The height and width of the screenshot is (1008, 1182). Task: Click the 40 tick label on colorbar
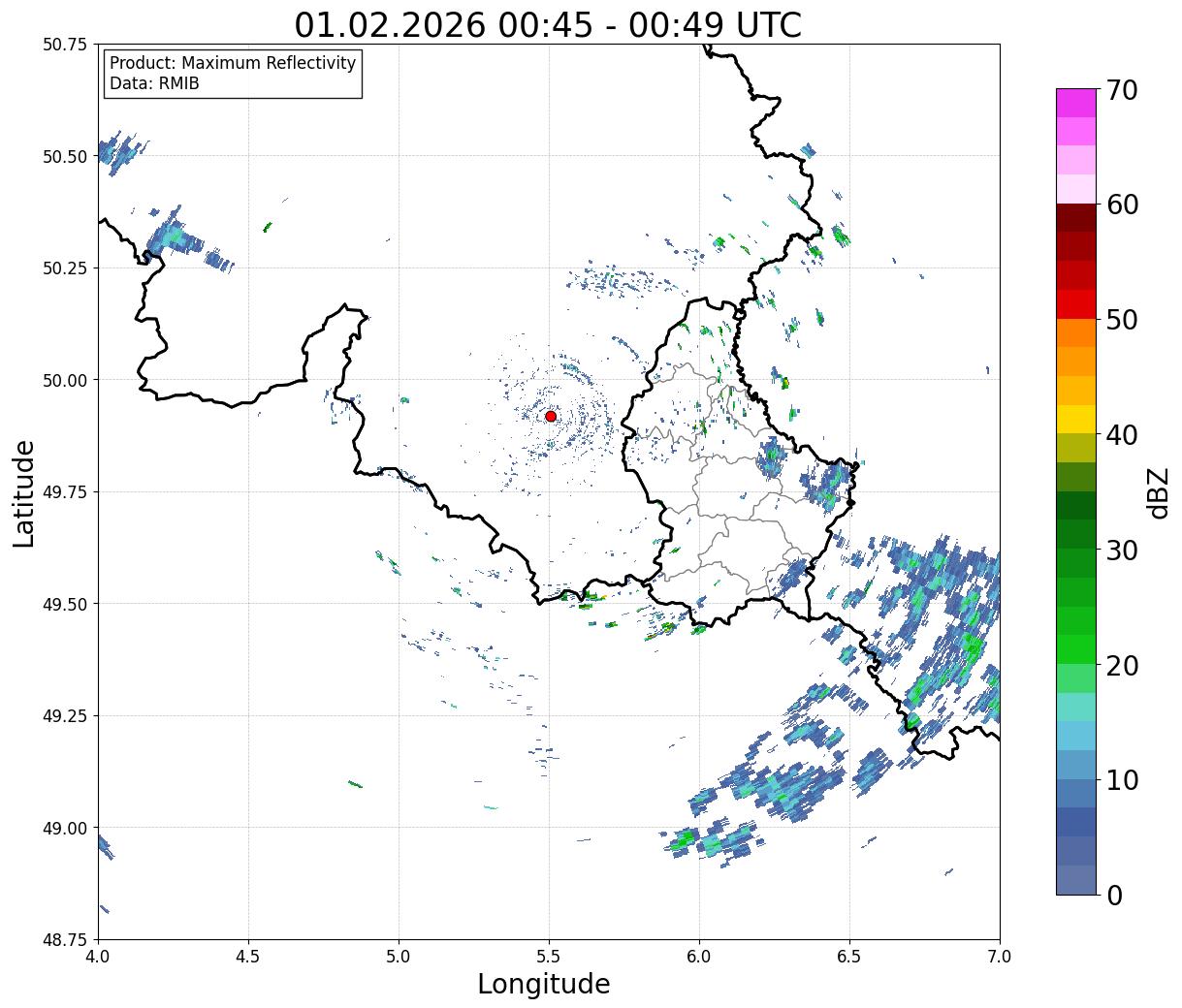[1122, 434]
